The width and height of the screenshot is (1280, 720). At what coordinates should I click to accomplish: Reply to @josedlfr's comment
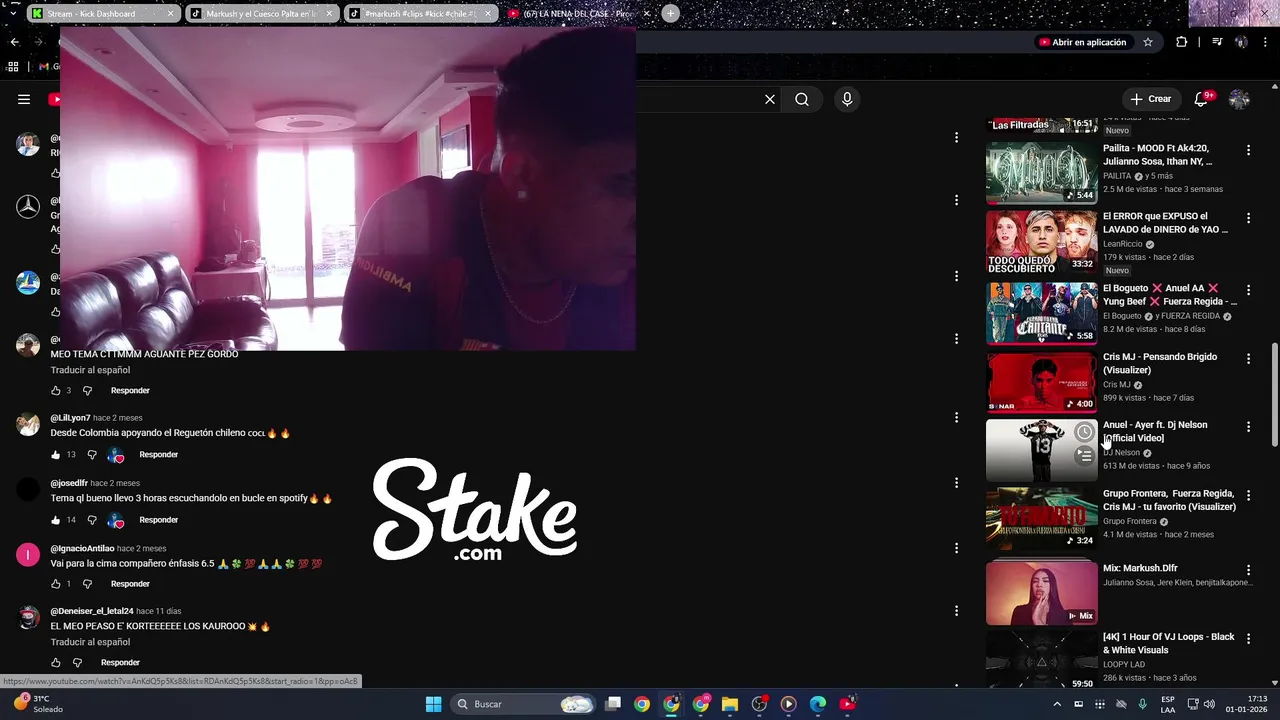click(158, 520)
